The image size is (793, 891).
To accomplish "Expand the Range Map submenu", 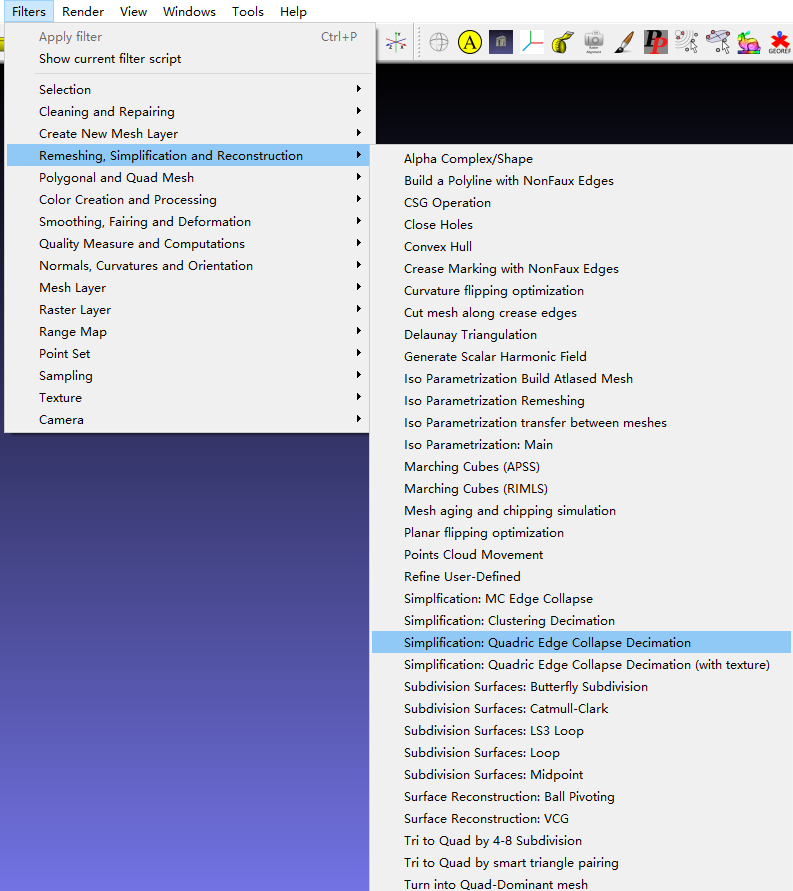I will (x=187, y=331).
